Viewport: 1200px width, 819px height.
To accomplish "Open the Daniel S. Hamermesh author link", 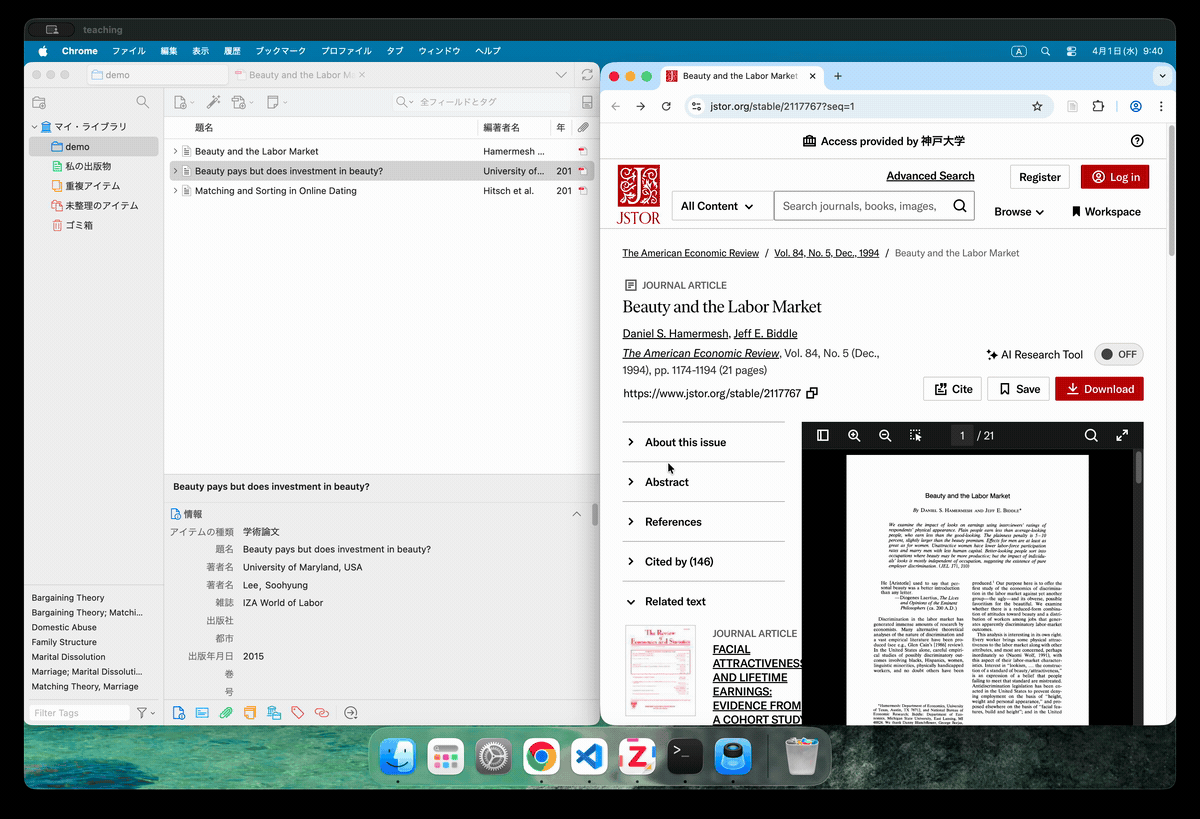I will click(674, 334).
